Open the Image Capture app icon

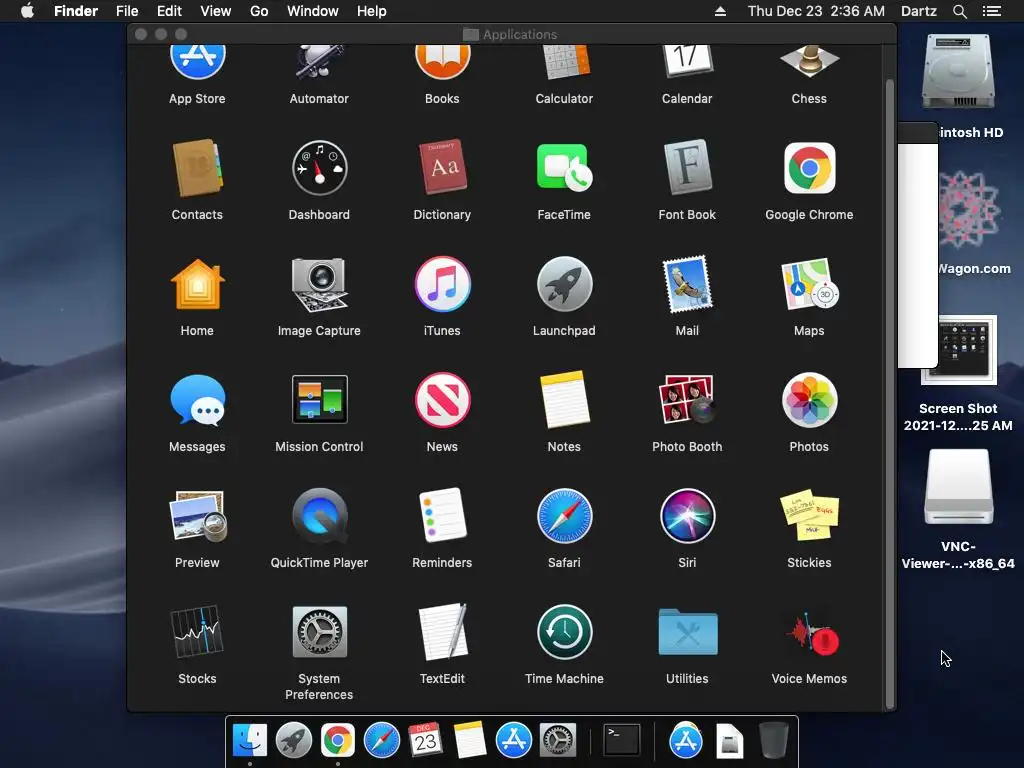319,285
